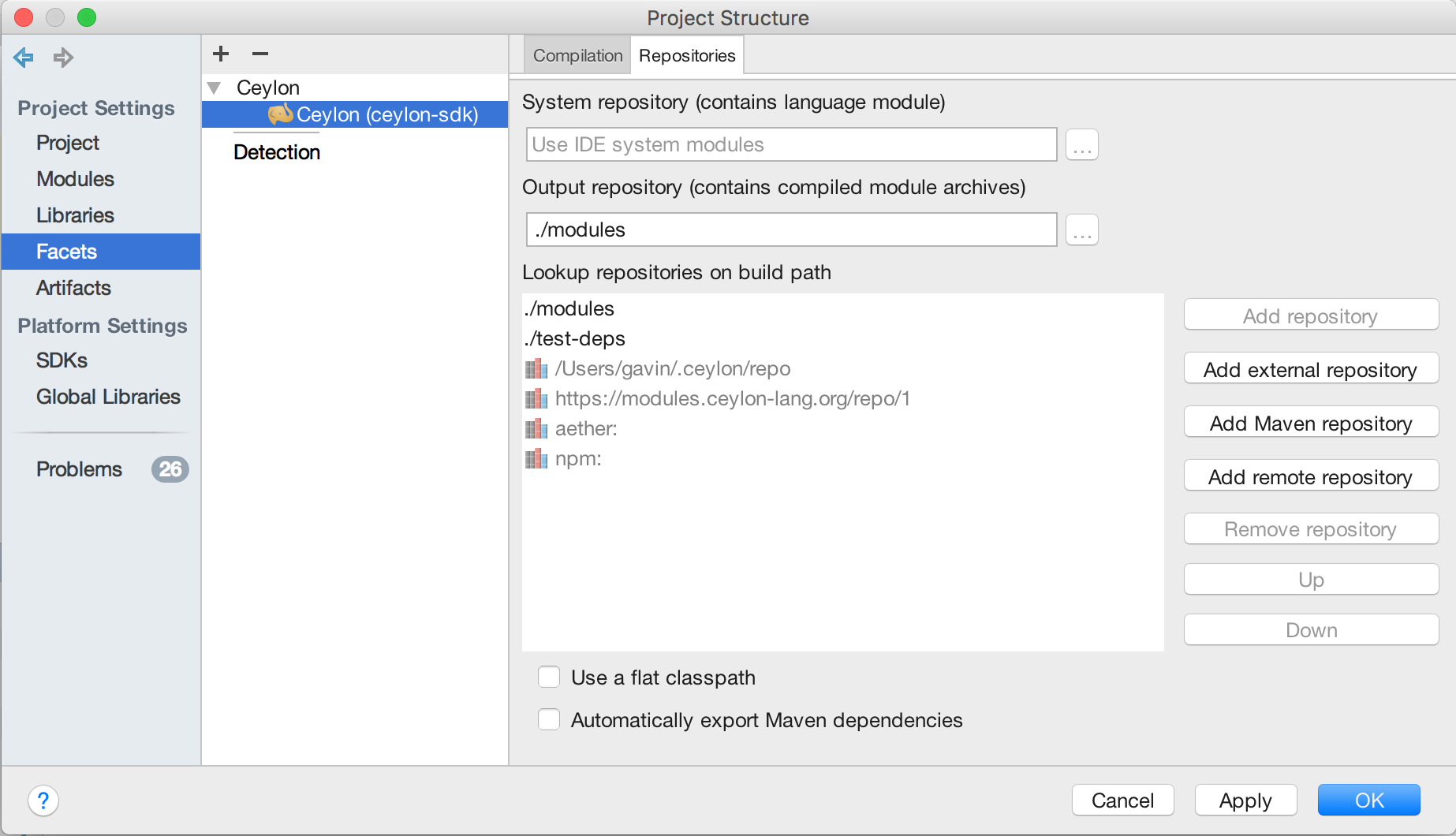The width and height of the screenshot is (1456, 836).
Task: Click Add remote repository button
Action: pyautogui.click(x=1311, y=477)
